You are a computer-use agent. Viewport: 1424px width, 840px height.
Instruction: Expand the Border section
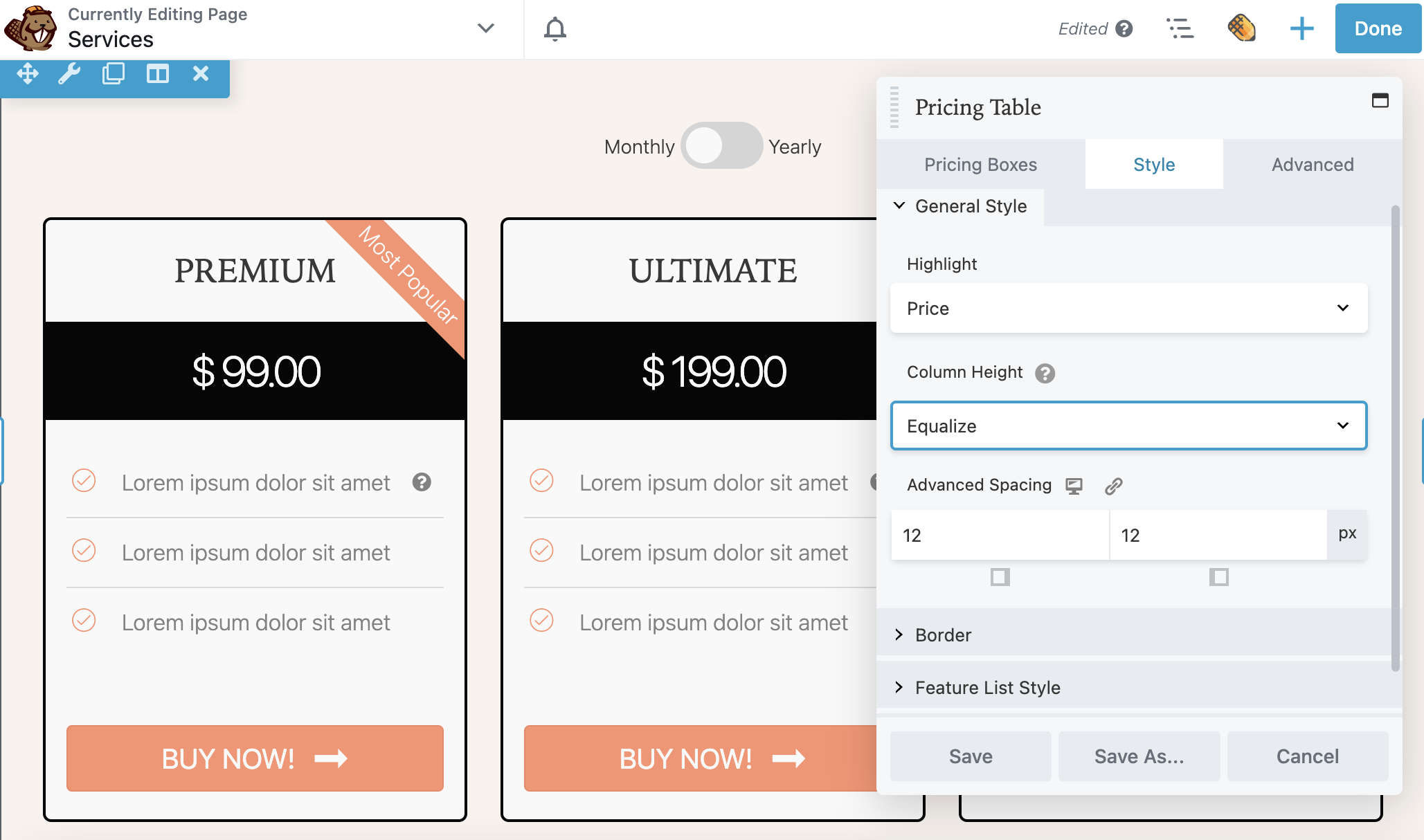click(x=943, y=635)
